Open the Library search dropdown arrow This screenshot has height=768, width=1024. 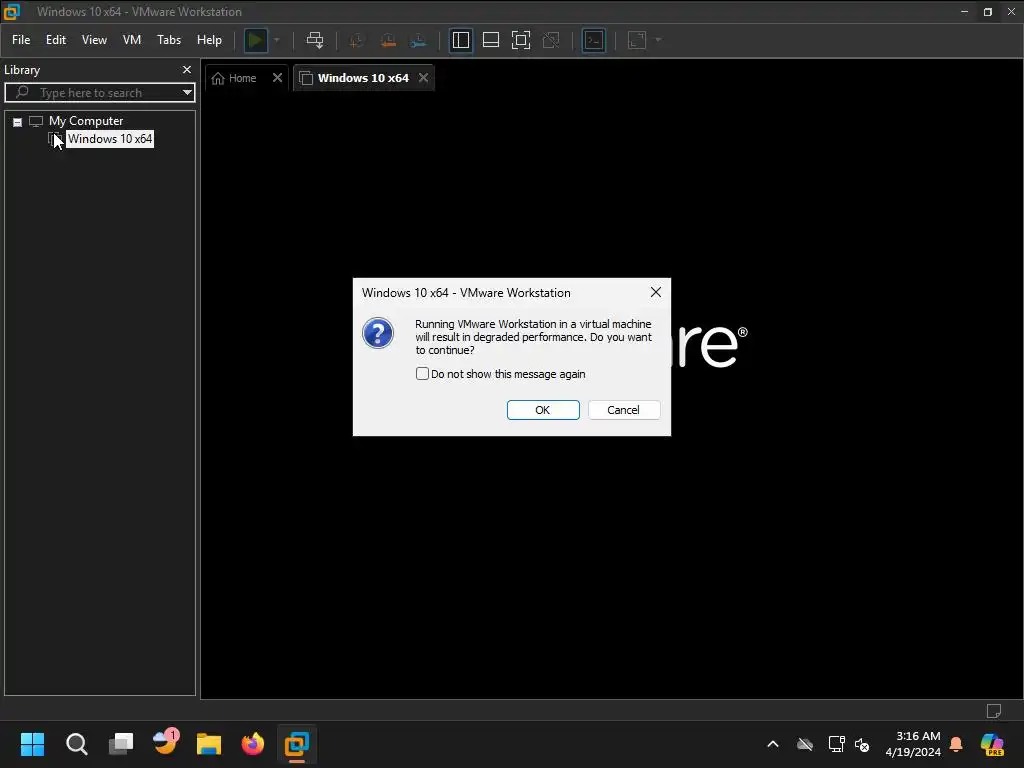187,93
